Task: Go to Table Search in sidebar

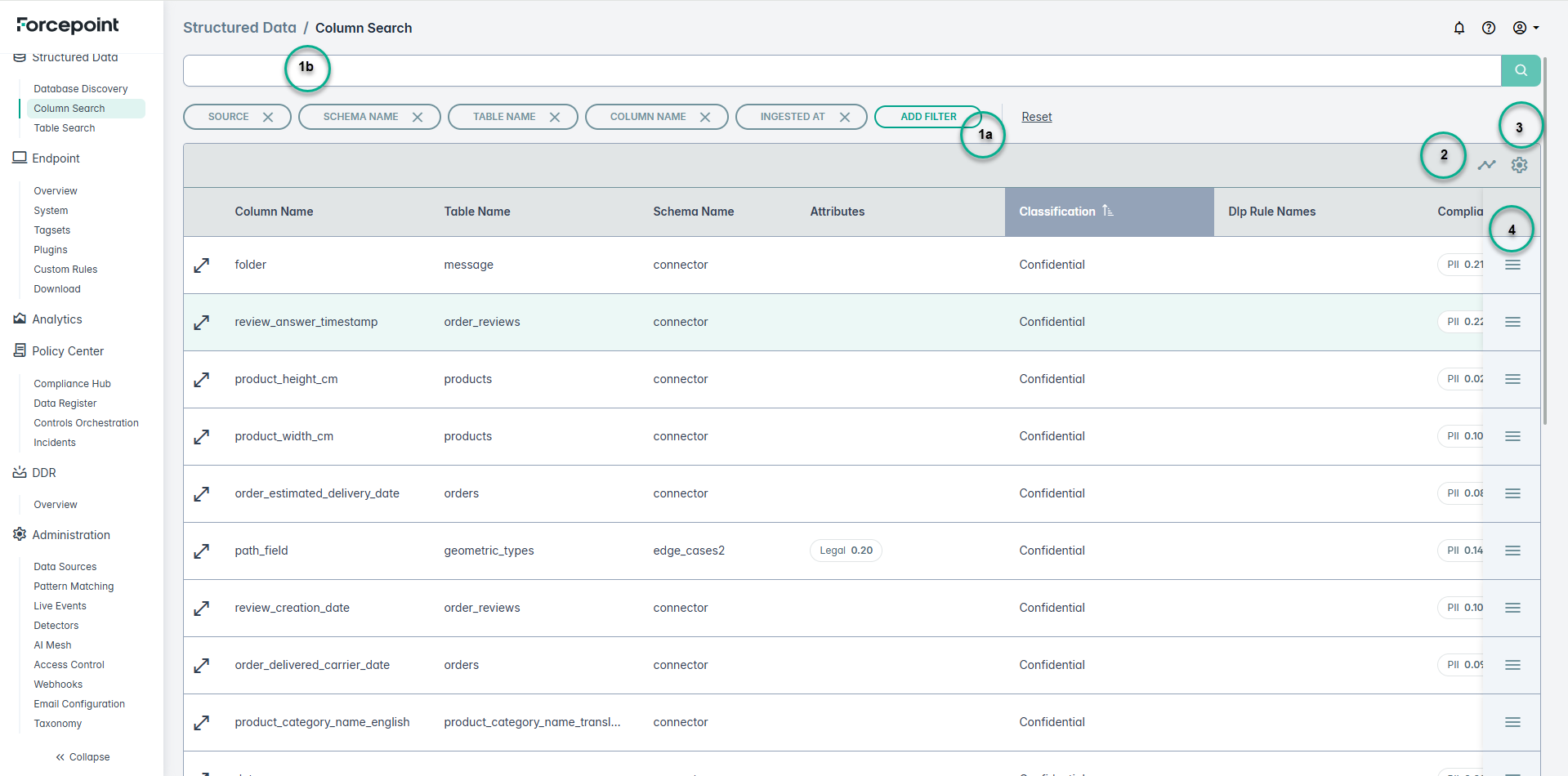Action: coord(65,128)
